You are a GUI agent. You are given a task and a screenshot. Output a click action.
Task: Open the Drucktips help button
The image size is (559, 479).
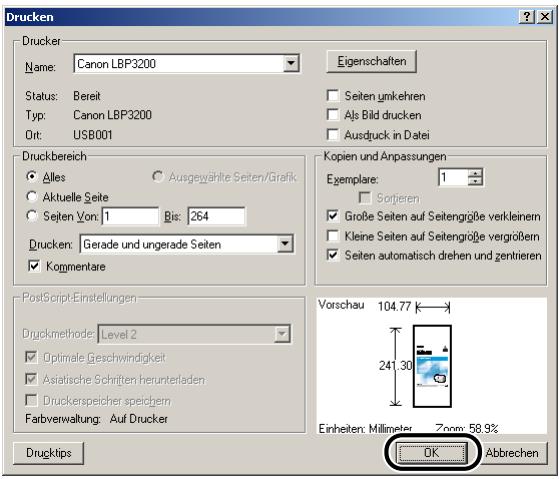[x=48, y=453]
